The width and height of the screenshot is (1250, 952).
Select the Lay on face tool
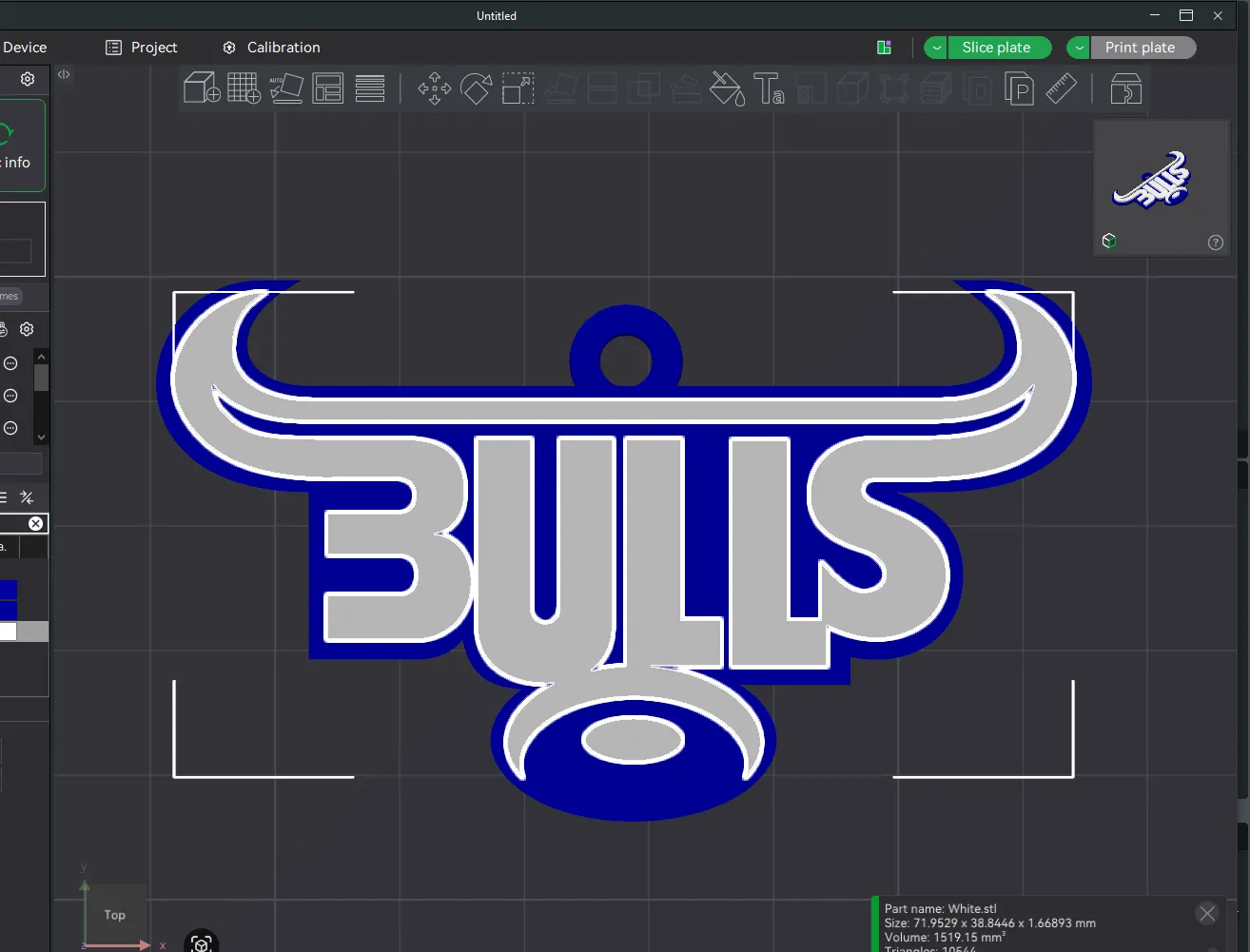(x=560, y=88)
